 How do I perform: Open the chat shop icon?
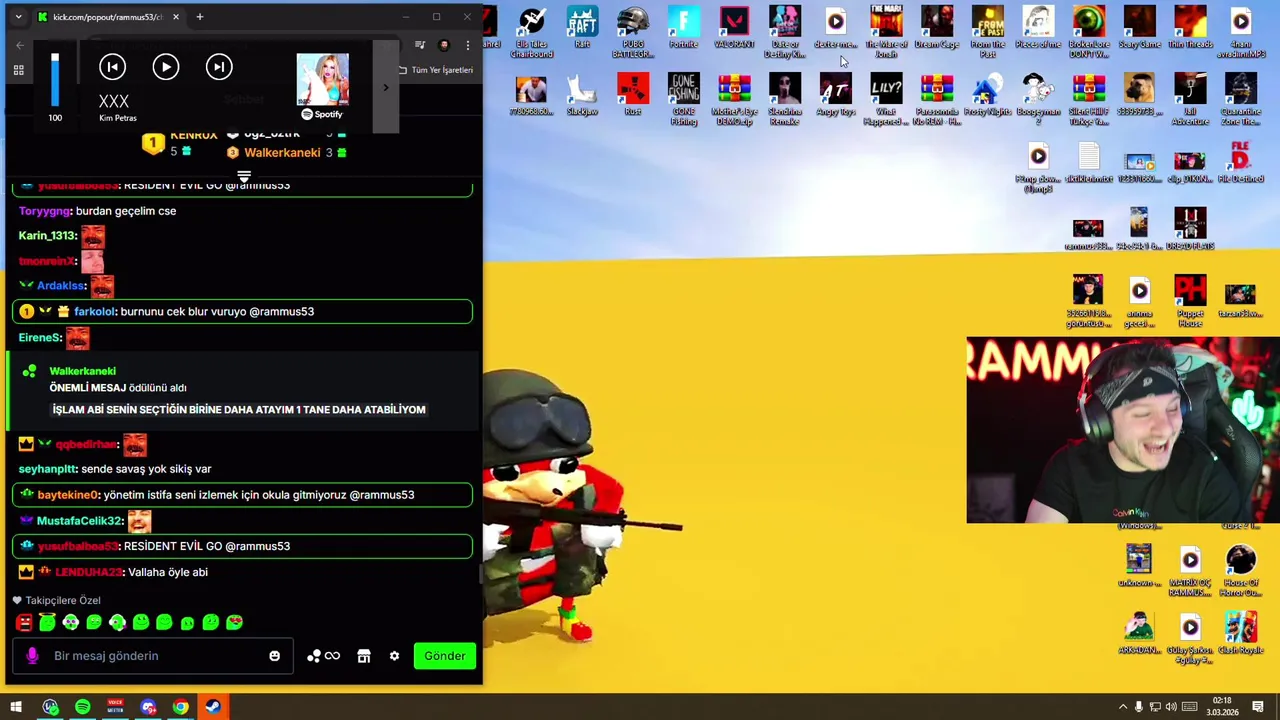(x=364, y=656)
